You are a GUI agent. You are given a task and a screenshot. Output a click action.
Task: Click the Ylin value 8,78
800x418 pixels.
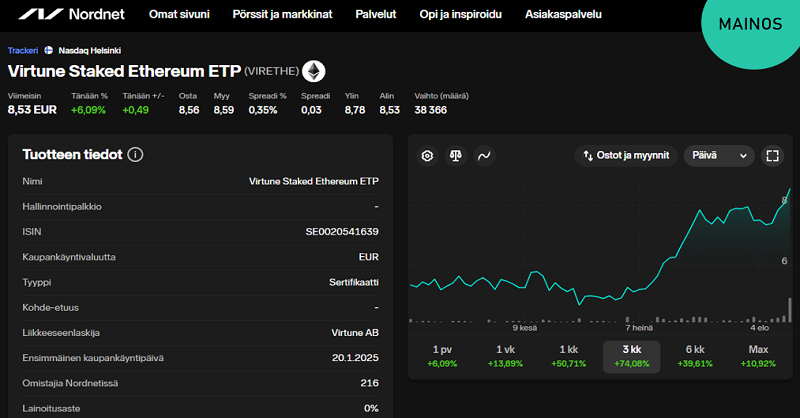point(355,110)
